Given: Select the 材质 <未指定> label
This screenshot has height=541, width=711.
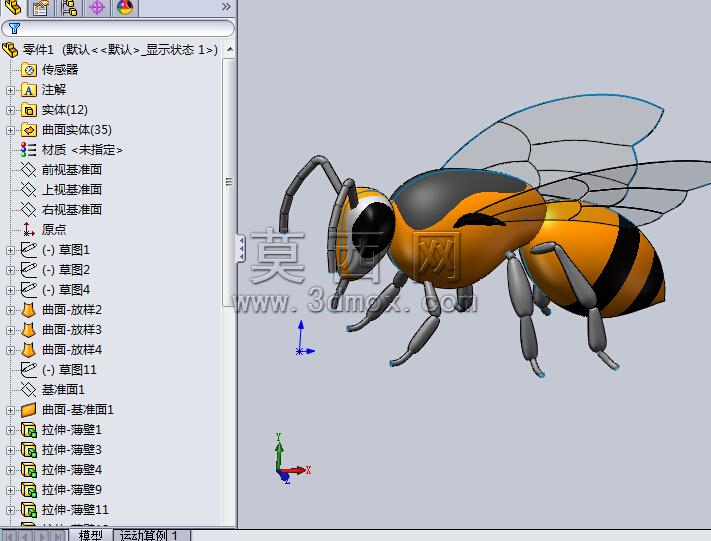Looking at the screenshot, I should (x=82, y=150).
